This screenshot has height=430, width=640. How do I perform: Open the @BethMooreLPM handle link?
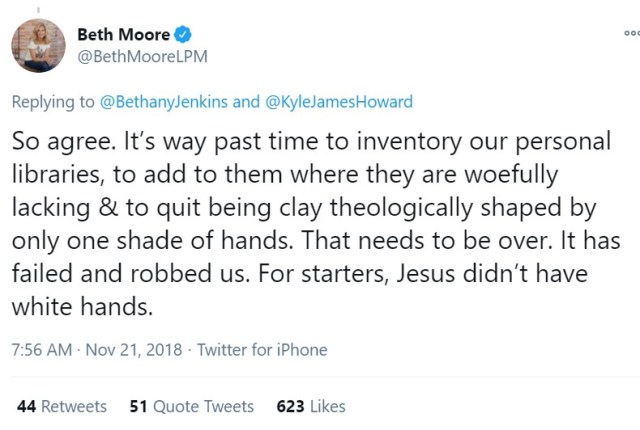tap(142, 56)
